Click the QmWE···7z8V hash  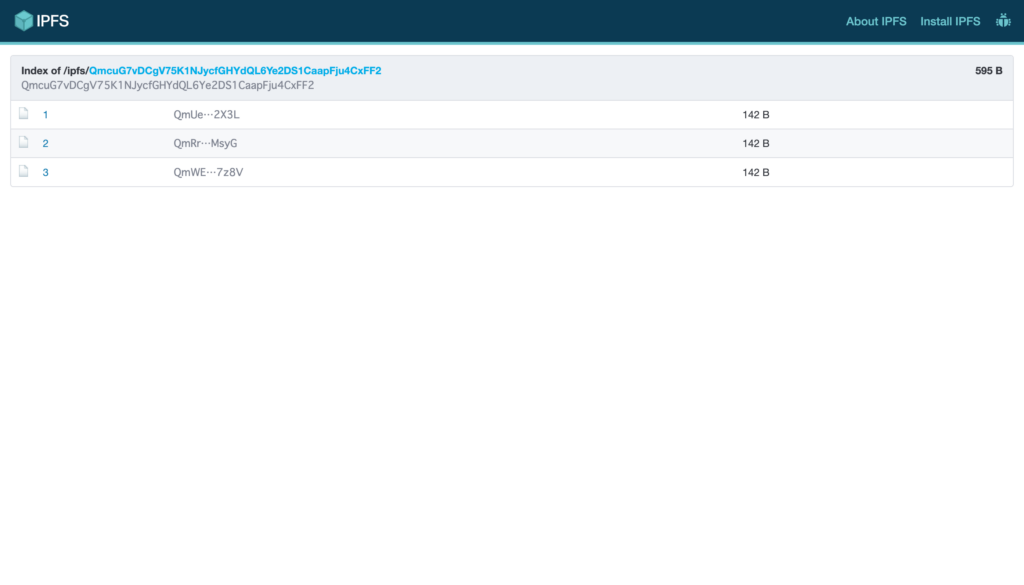pyautogui.click(x=208, y=172)
